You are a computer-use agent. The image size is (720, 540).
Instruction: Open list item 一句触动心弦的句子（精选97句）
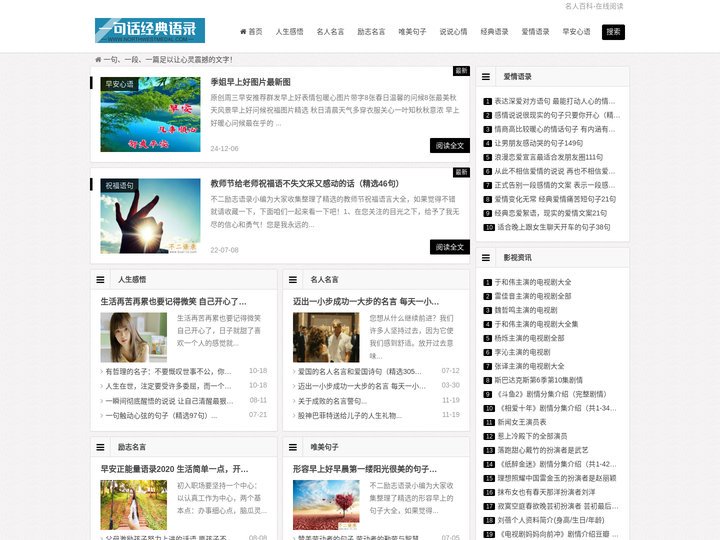click(161, 416)
